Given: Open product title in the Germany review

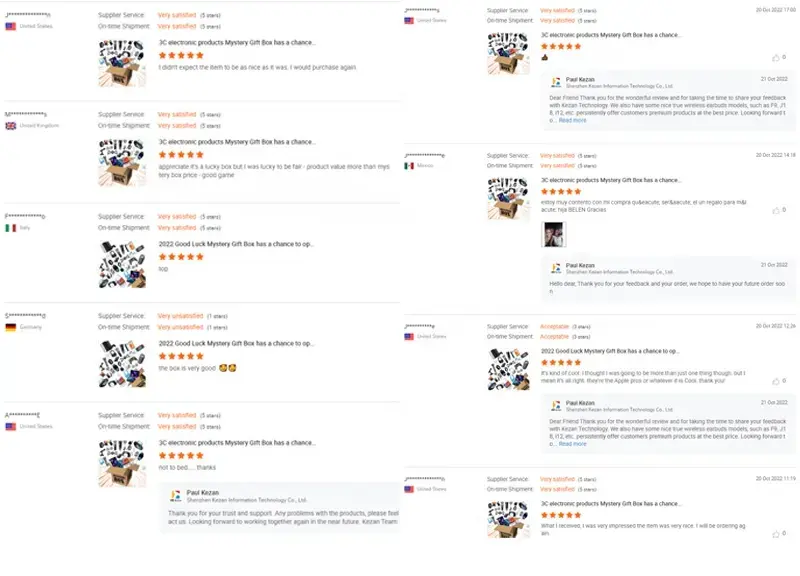Looking at the screenshot, I should coord(236,343).
